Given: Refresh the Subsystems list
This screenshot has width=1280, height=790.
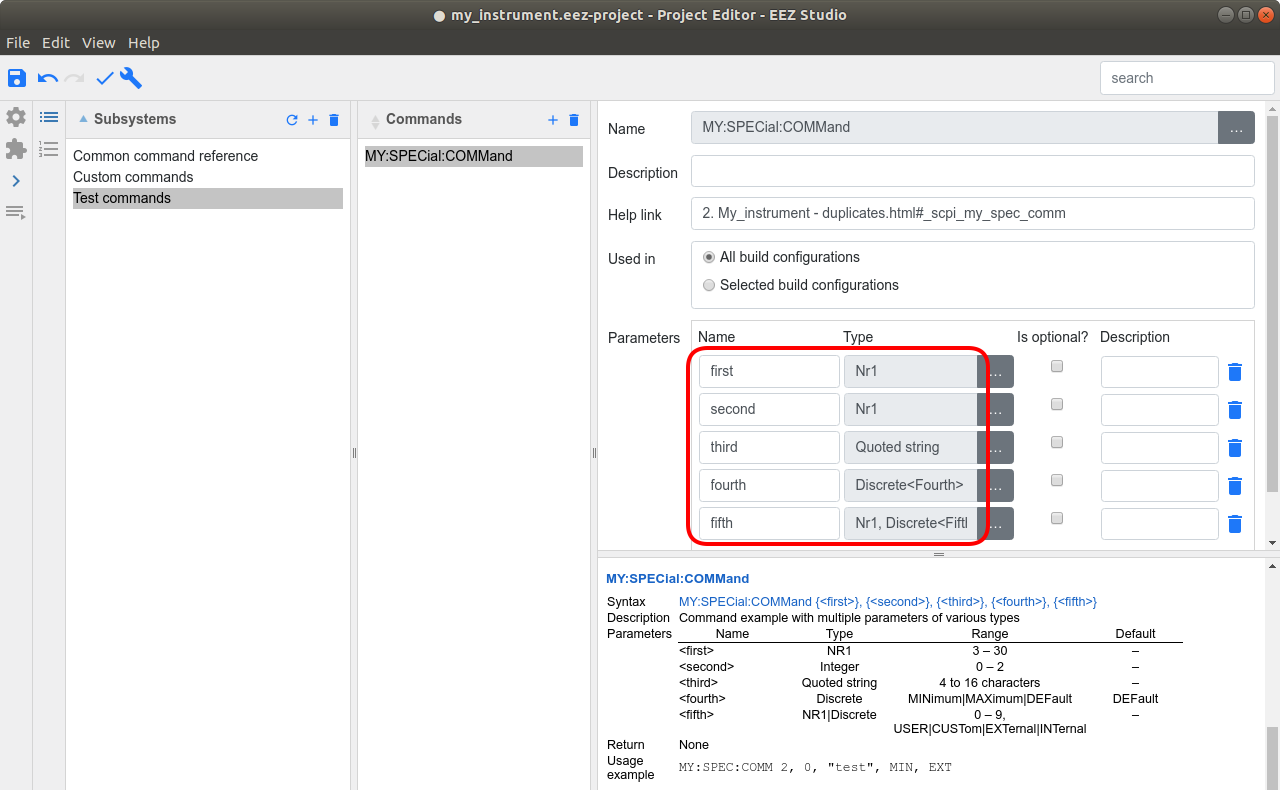Looking at the screenshot, I should click(x=292, y=119).
